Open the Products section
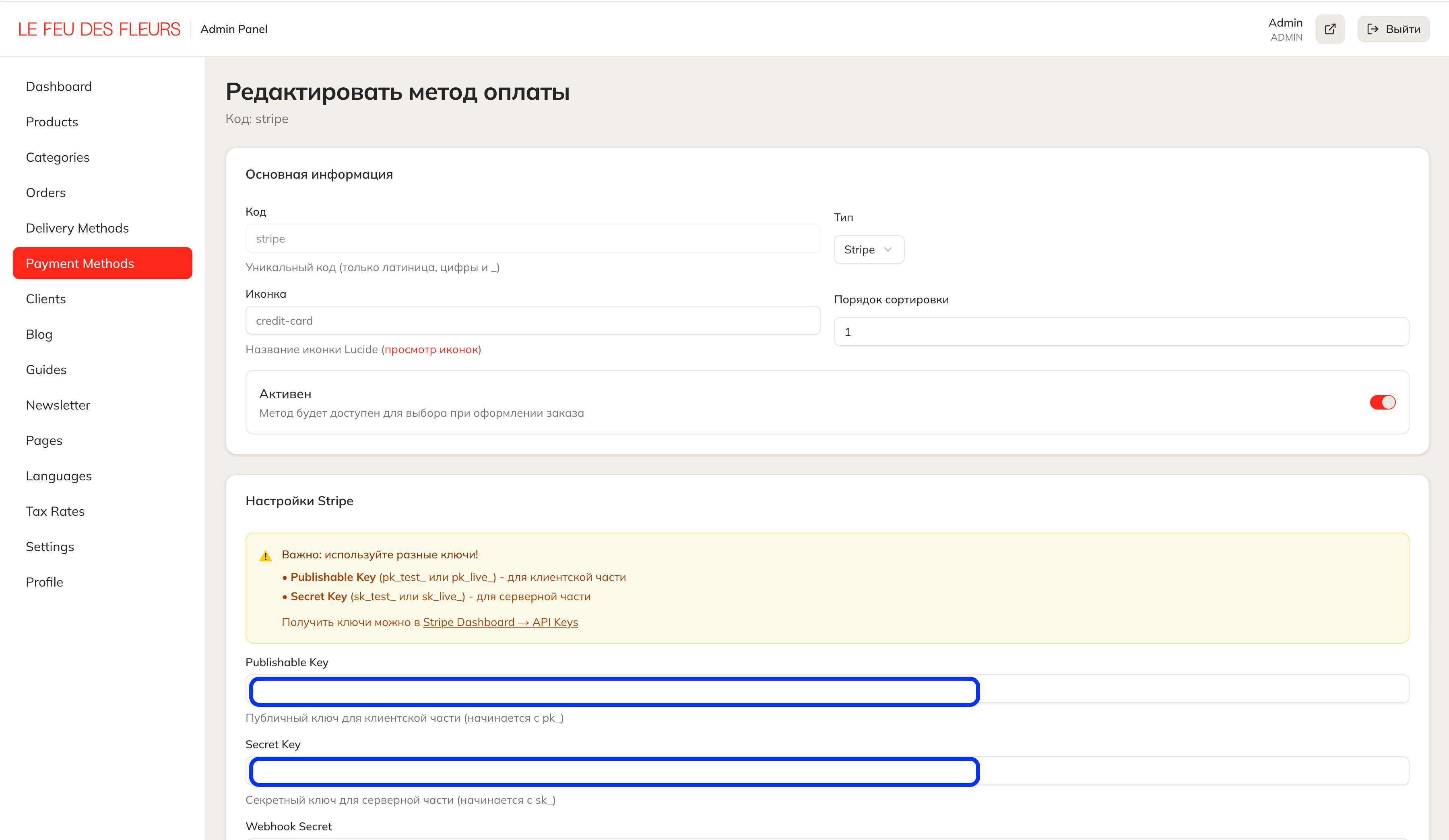This screenshot has width=1449, height=840. coord(52,122)
